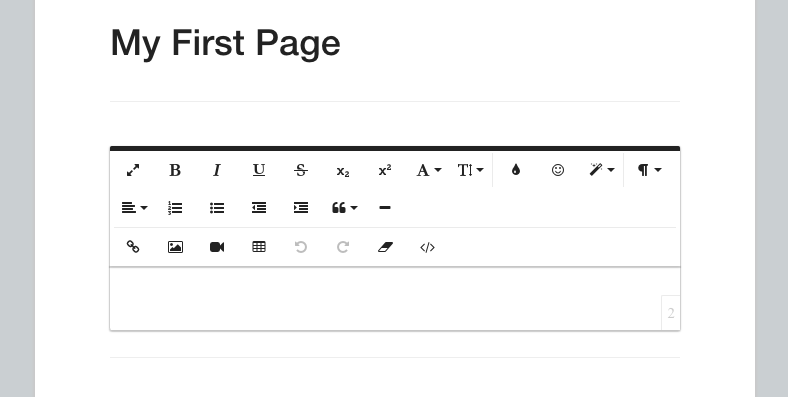The width and height of the screenshot is (788, 397).
Task: Click the subscript icon
Action: 343,170
